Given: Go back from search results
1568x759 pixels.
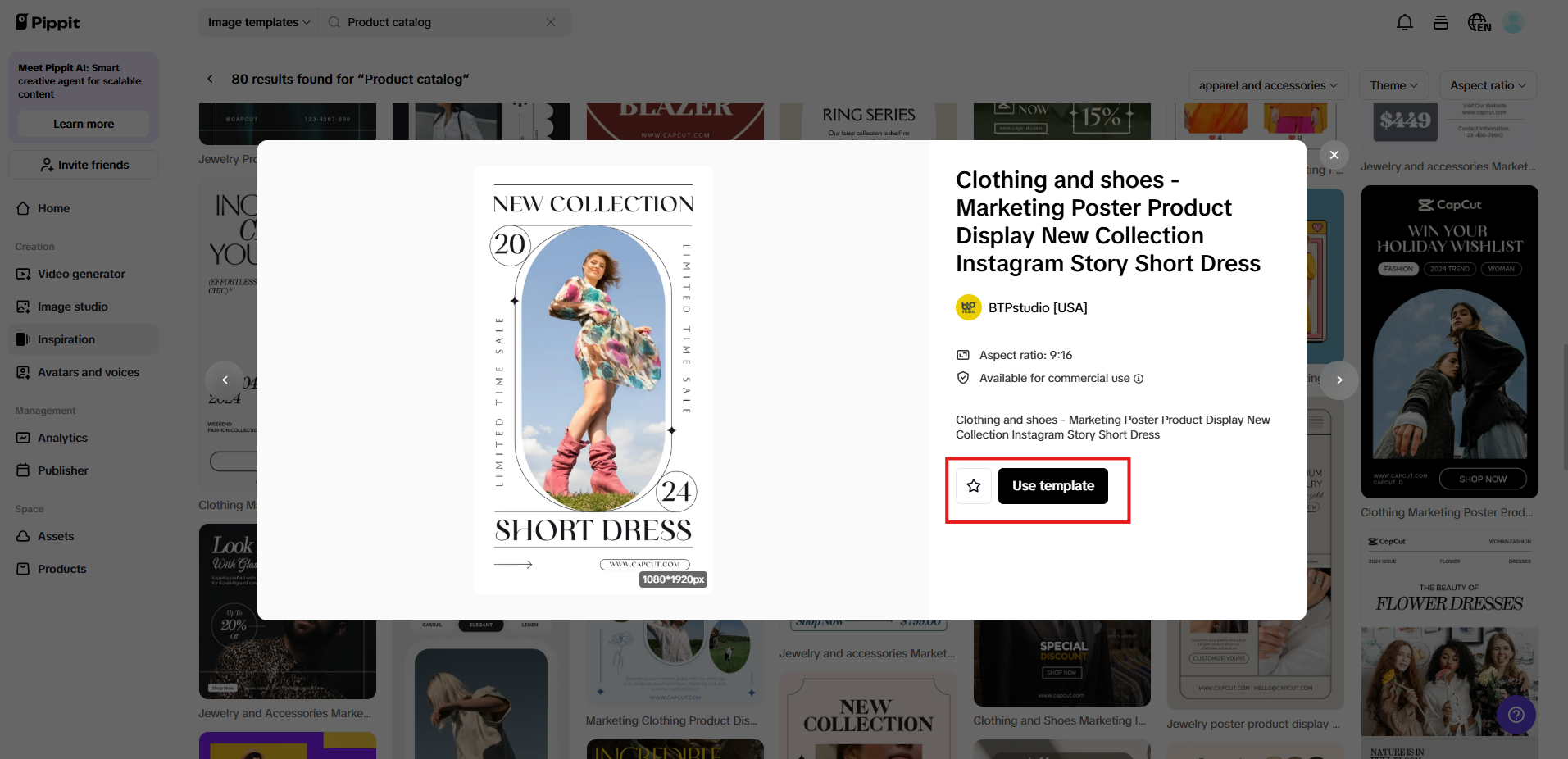Looking at the screenshot, I should click(210, 79).
